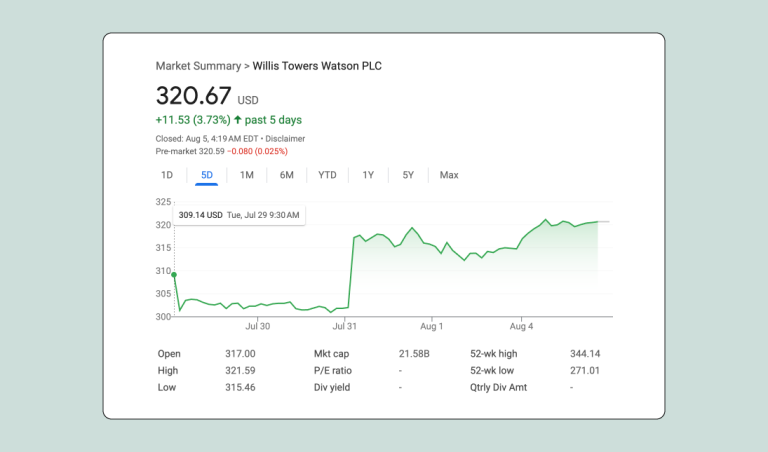Image resolution: width=768 pixels, height=452 pixels.
Task: Click the Open value 317.00
Action: [x=240, y=354]
